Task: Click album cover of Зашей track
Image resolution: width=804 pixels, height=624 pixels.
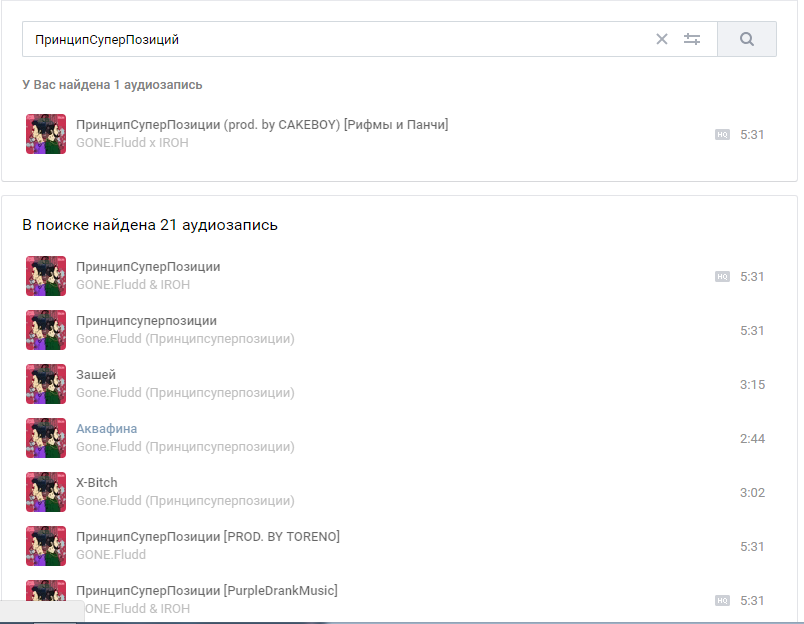Action: point(46,384)
